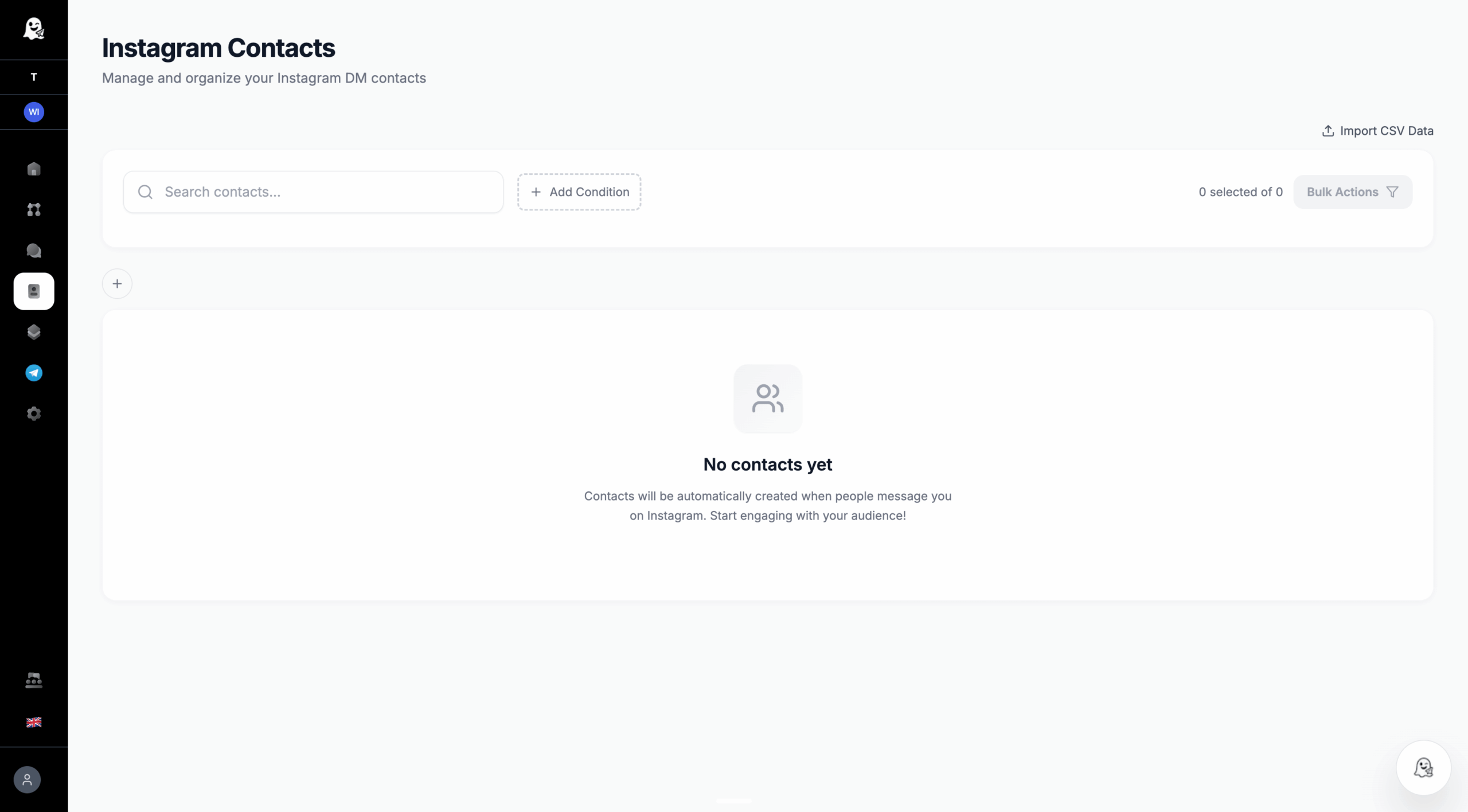The image size is (1468, 812).
Task: Click Import CSV Data link
Action: (x=1377, y=131)
